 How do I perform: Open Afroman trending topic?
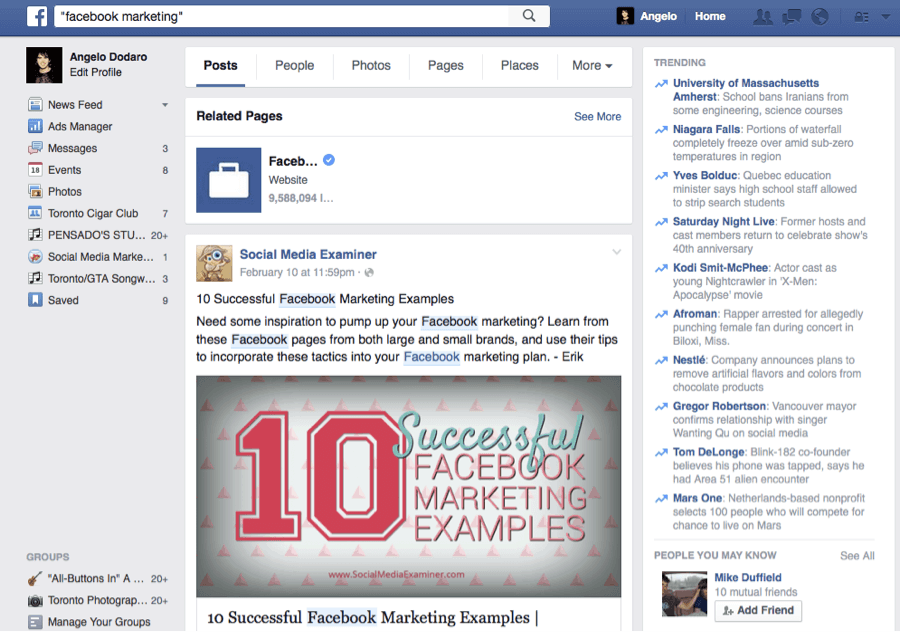pyautogui.click(x=695, y=313)
